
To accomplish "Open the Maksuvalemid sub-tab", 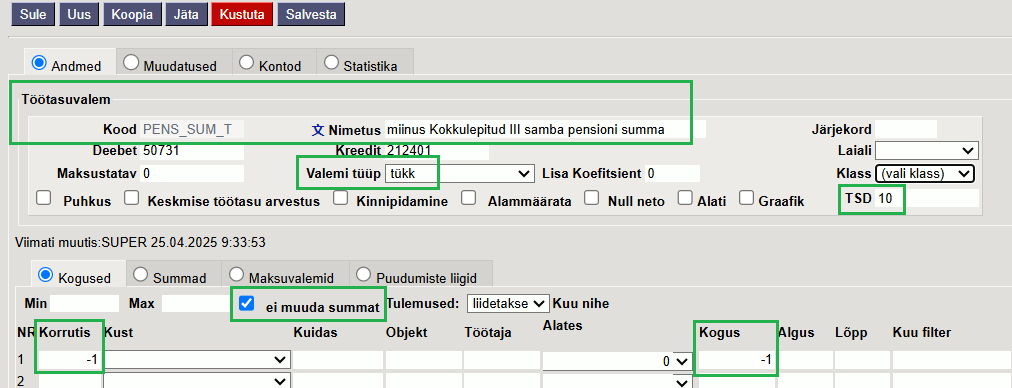I will click(281, 276).
